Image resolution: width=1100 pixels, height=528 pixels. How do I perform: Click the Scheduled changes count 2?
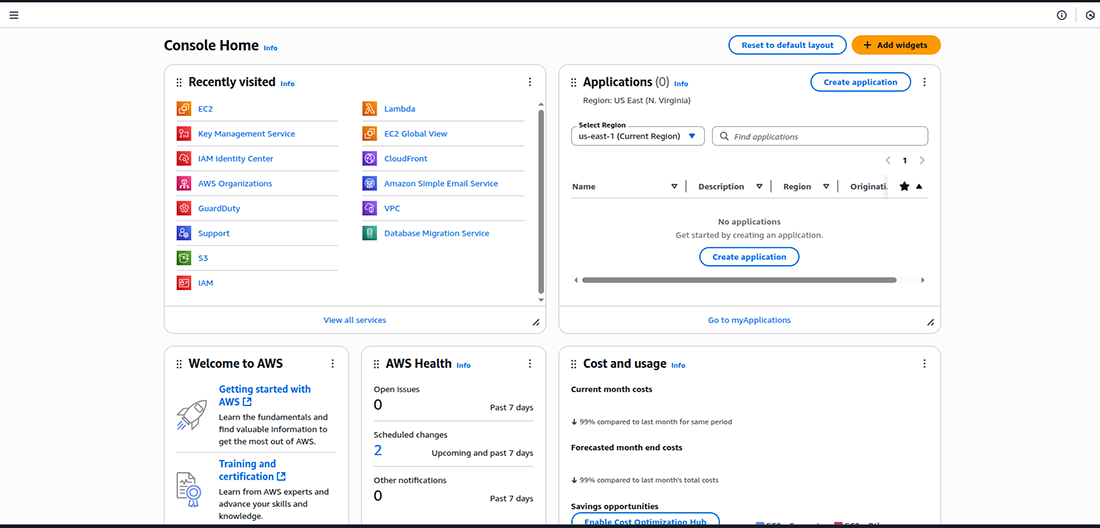point(378,450)
